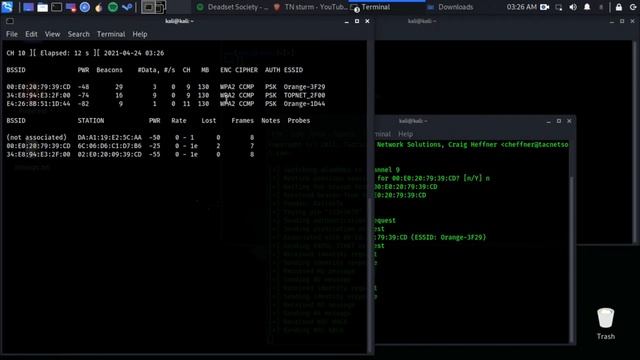Open the notifications bell icon

point(587,7)
